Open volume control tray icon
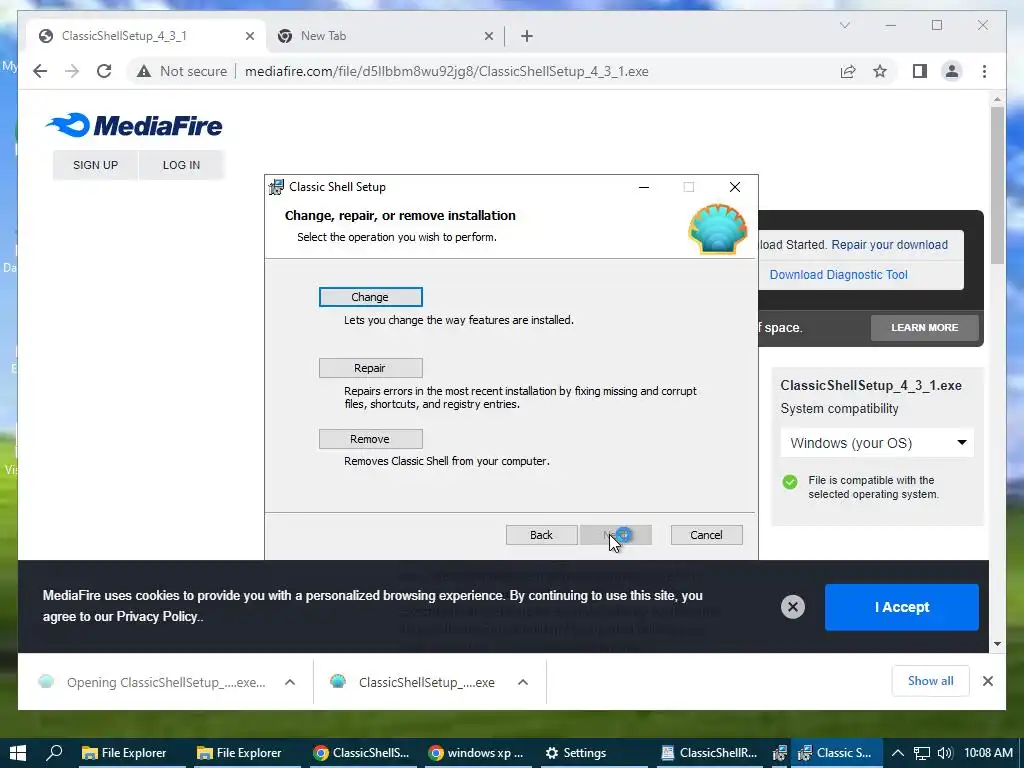 tap(944, 753)
